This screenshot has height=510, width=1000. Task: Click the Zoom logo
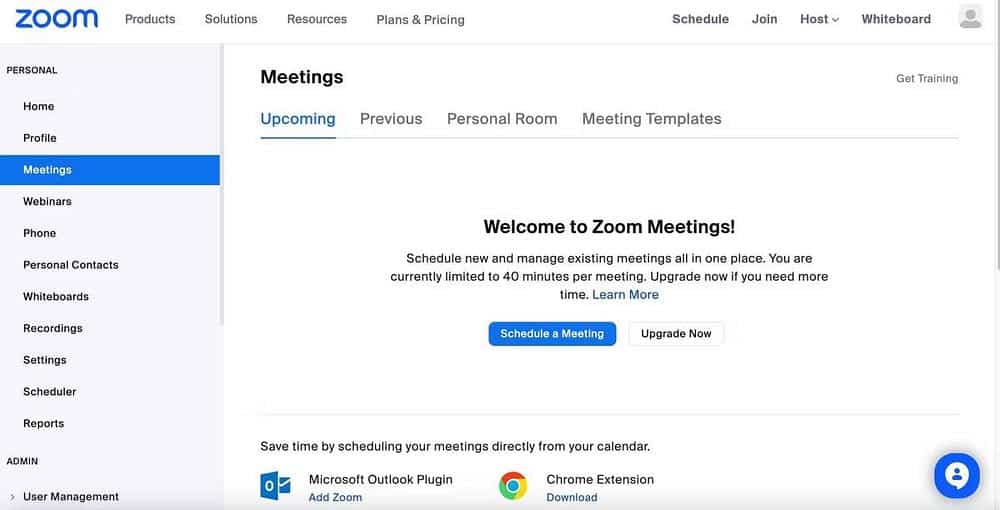pos(57,18)
